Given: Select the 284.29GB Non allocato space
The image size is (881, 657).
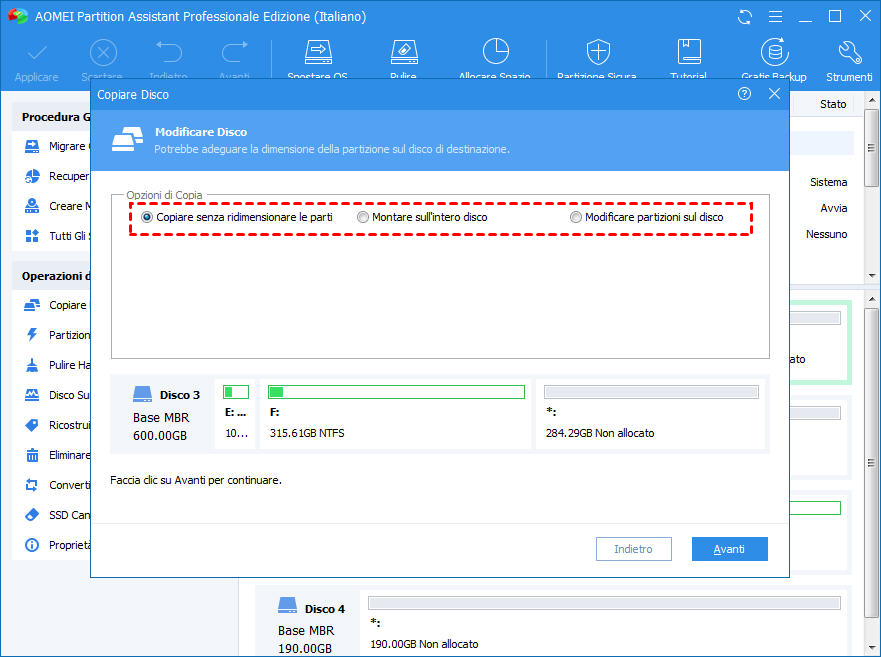Looking at the screenshot, I should [x=651, y=414].
